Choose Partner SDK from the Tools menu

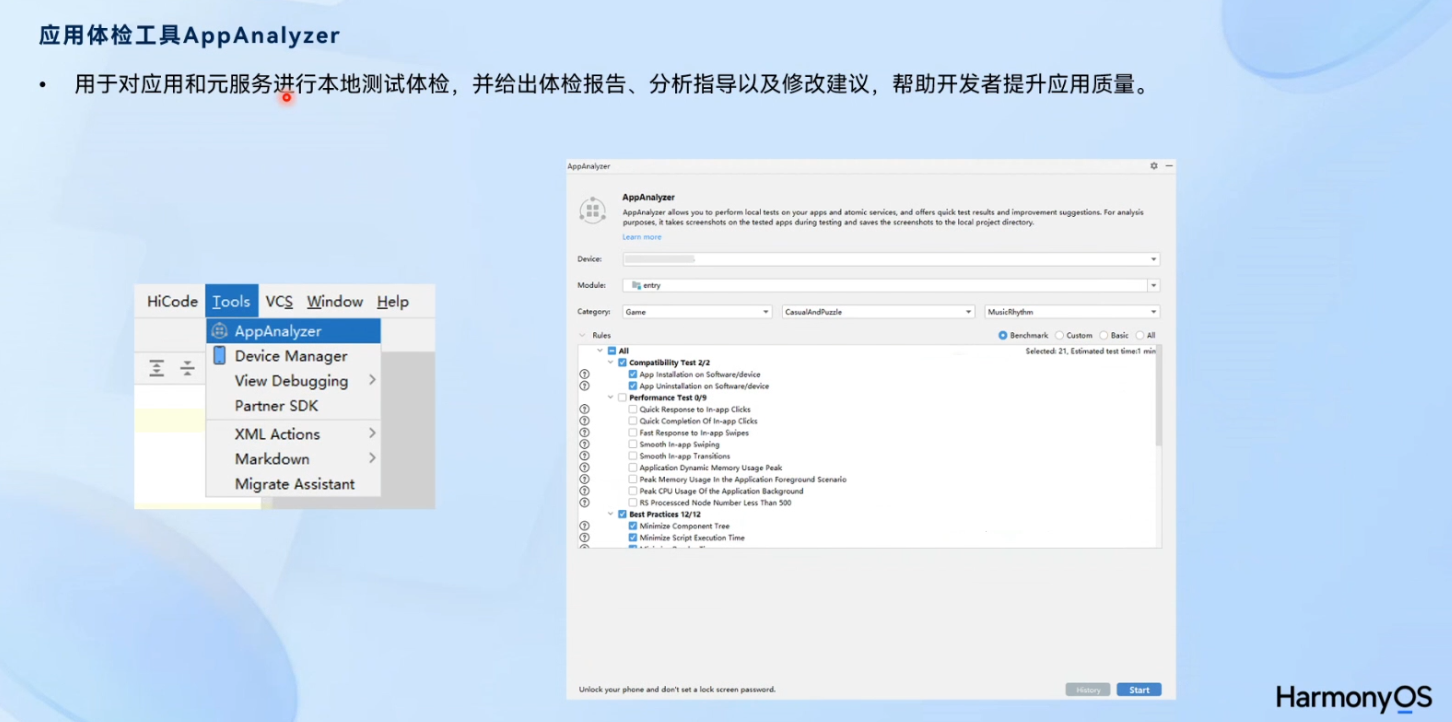293,406
